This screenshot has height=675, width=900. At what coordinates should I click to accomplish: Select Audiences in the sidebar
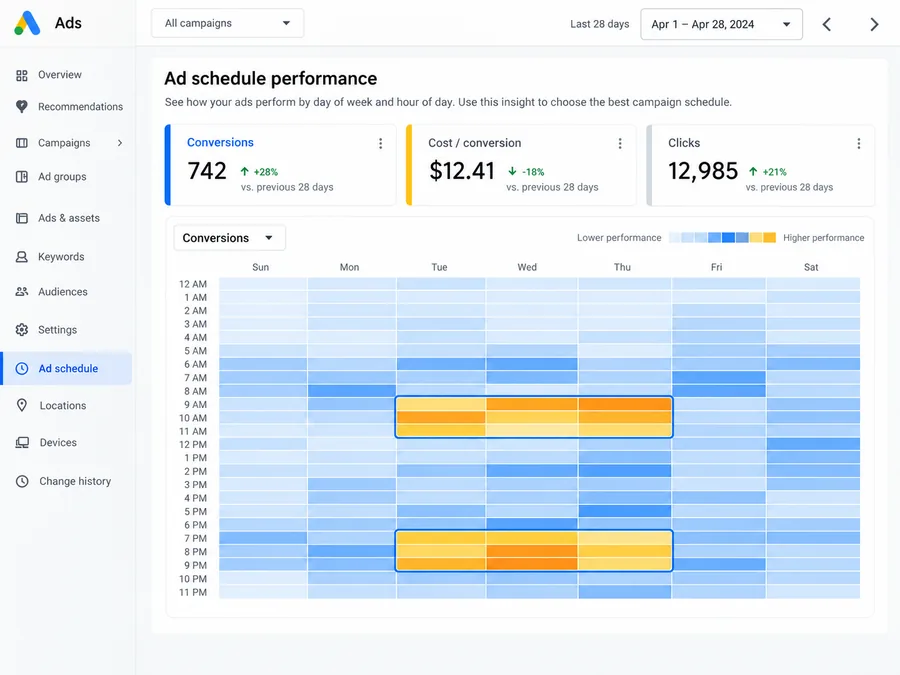[63, 292]
